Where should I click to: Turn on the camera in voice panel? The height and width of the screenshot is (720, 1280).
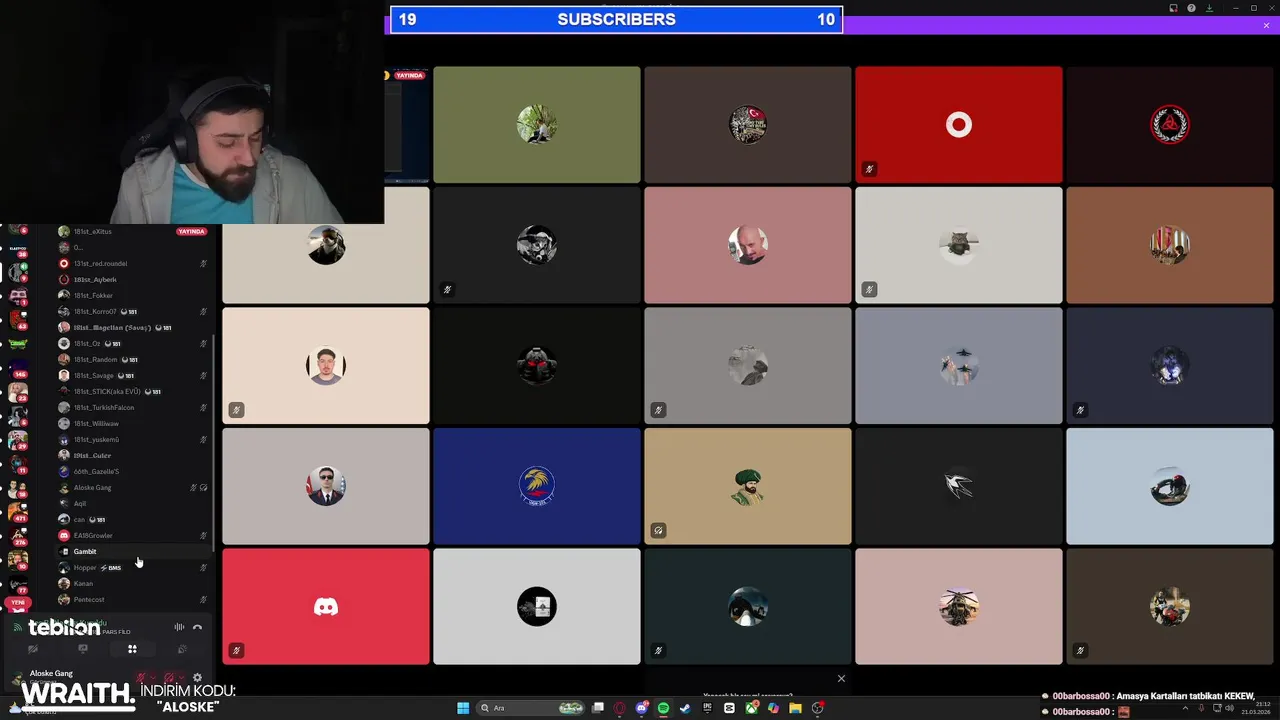click(x=33, y=649)
